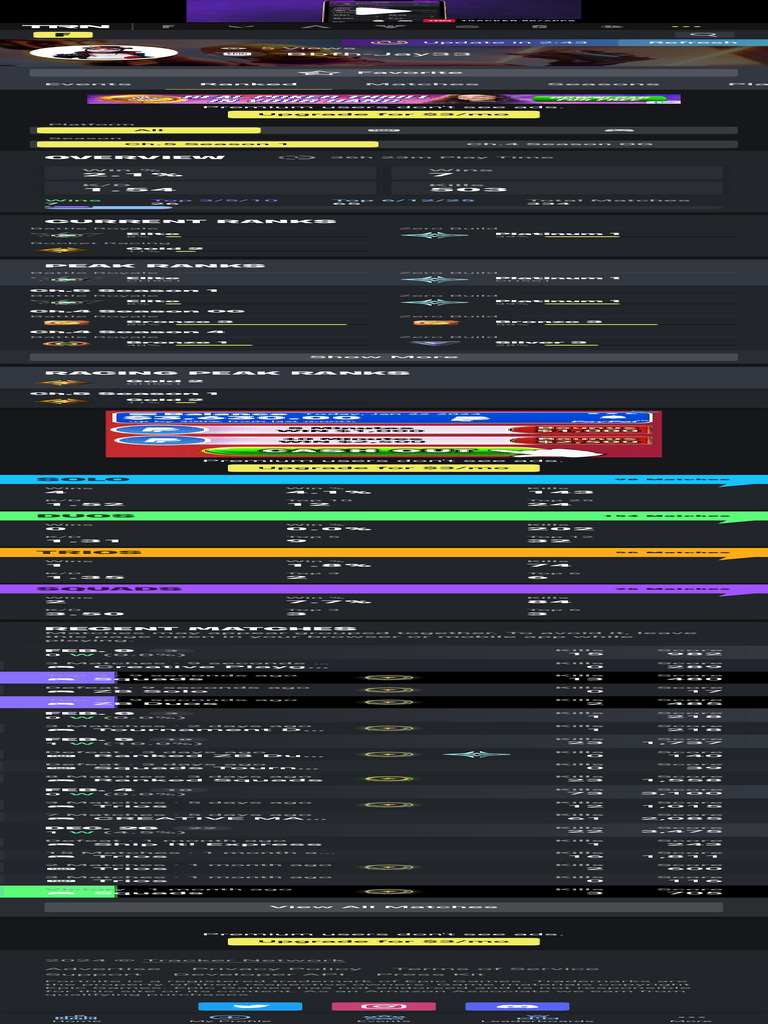The height and width of the screenshot is (1024, 768).
Task: Open the Creative Playg... match row
Action: point(384,665)
